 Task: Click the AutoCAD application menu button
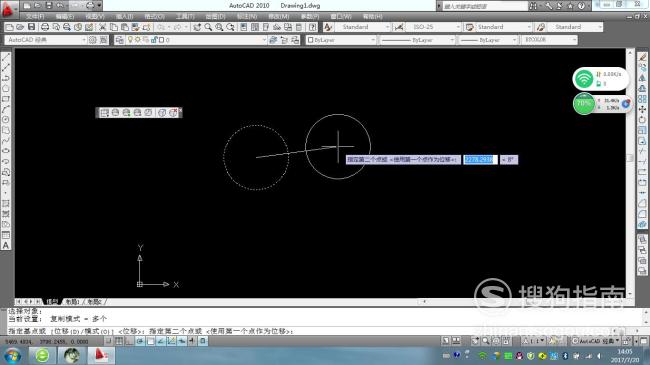pyautogui.click(x=8, y=8)
